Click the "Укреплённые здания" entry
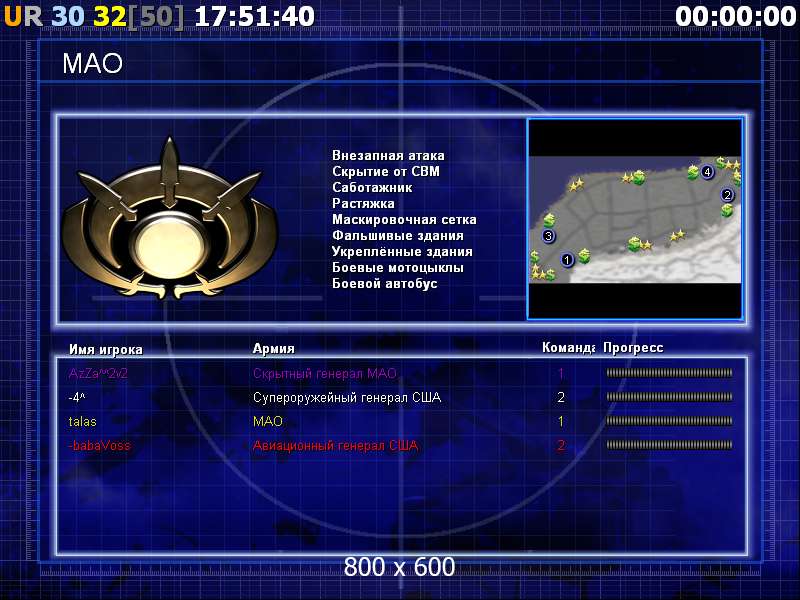The height and width of the screenshot is (600, 800). point(402,252)
